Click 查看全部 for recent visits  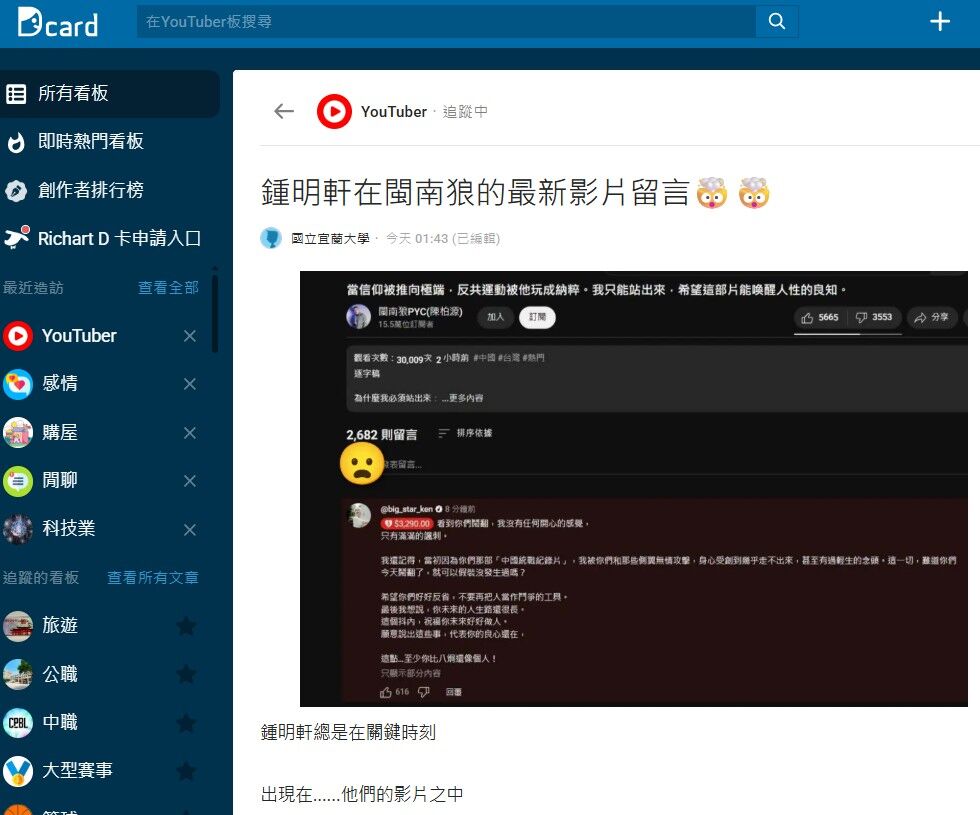tap(168, 288)
